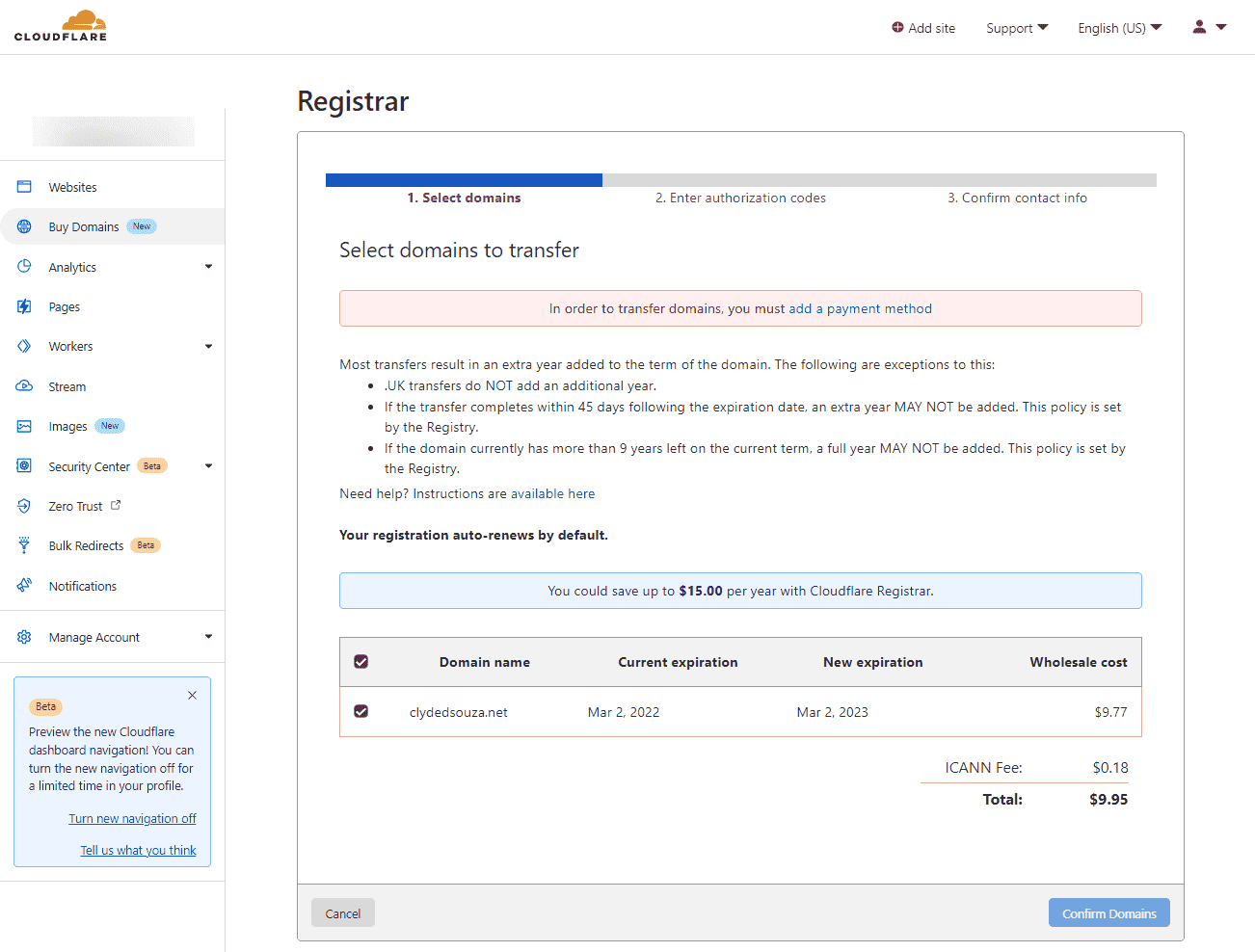Viewport: 1255px width, 952px height.
Task: Click the Add site link
Action: pyautogui.click(x=923, y=28)
